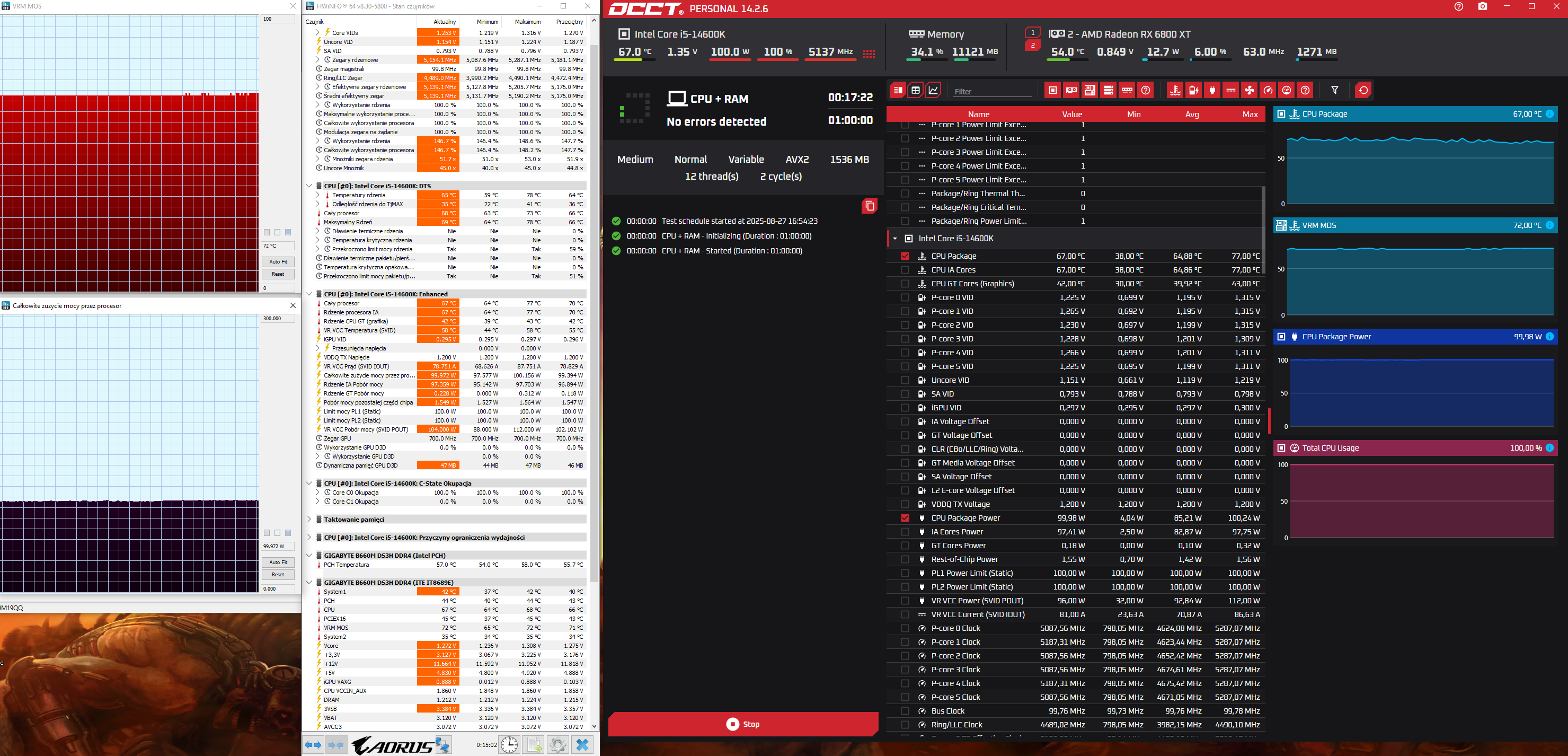1568x756 pixels.
Task: Select the Przeciętny column header
Action: point(569,22)
